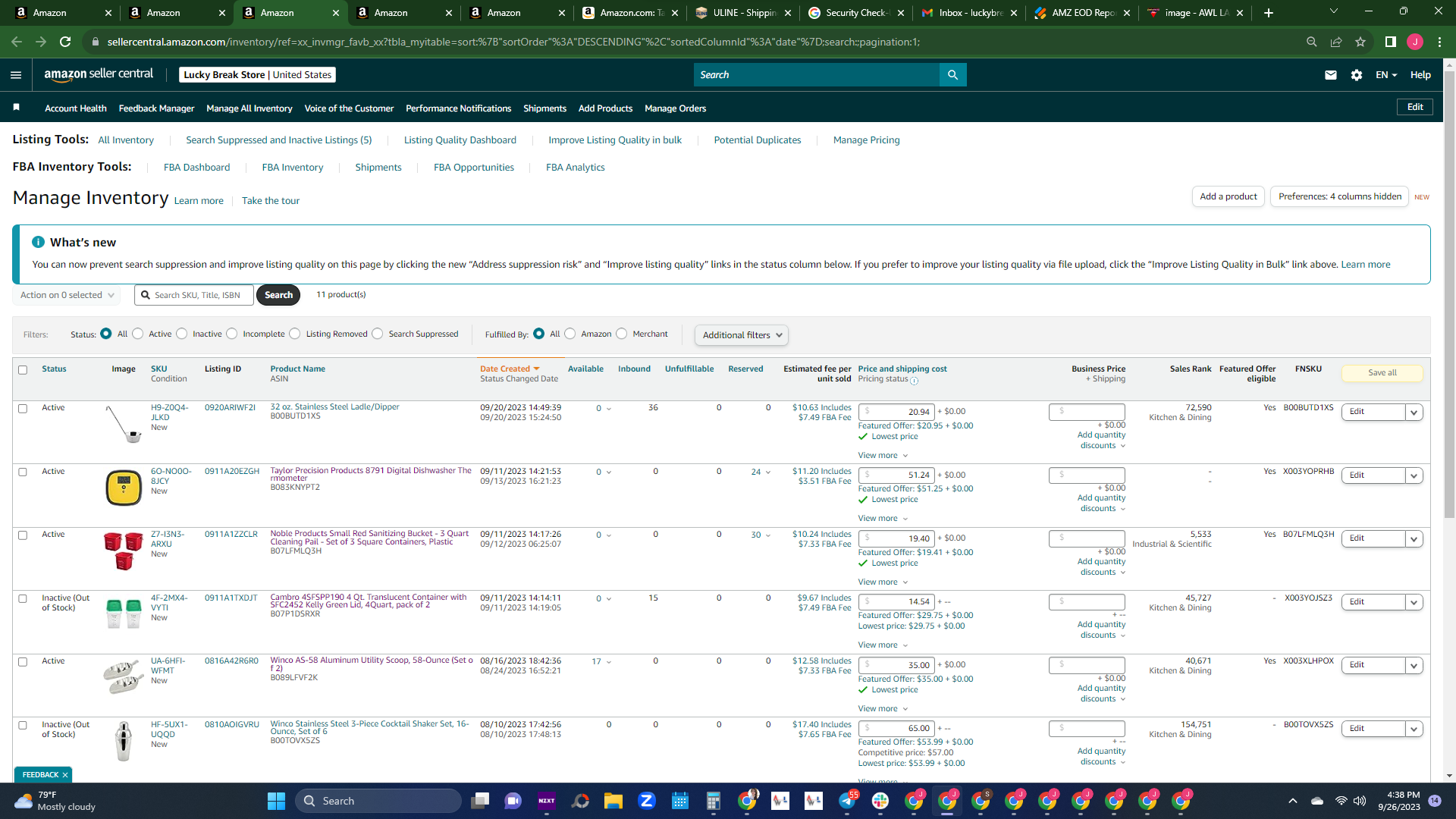The image size is (1456, 819).
Task: Open a new browser tab
Action: (x=1269, y=13)
